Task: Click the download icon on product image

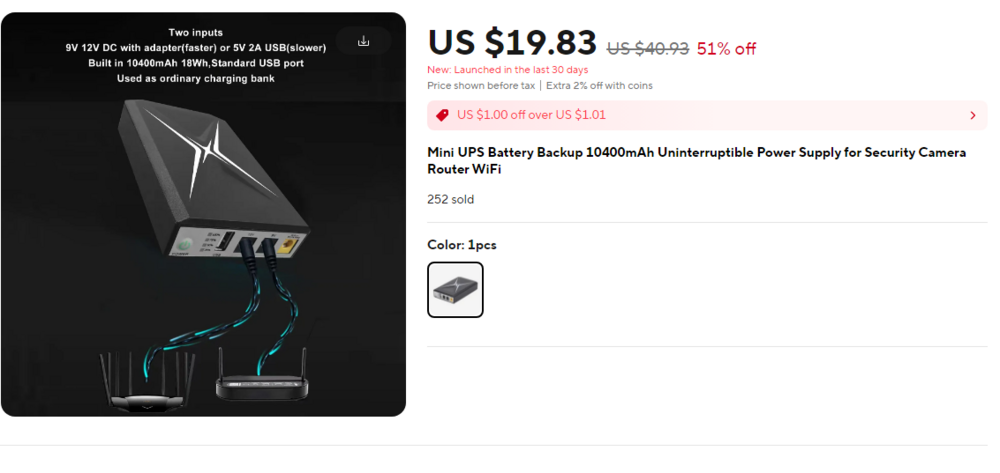Action: point(363,41)
